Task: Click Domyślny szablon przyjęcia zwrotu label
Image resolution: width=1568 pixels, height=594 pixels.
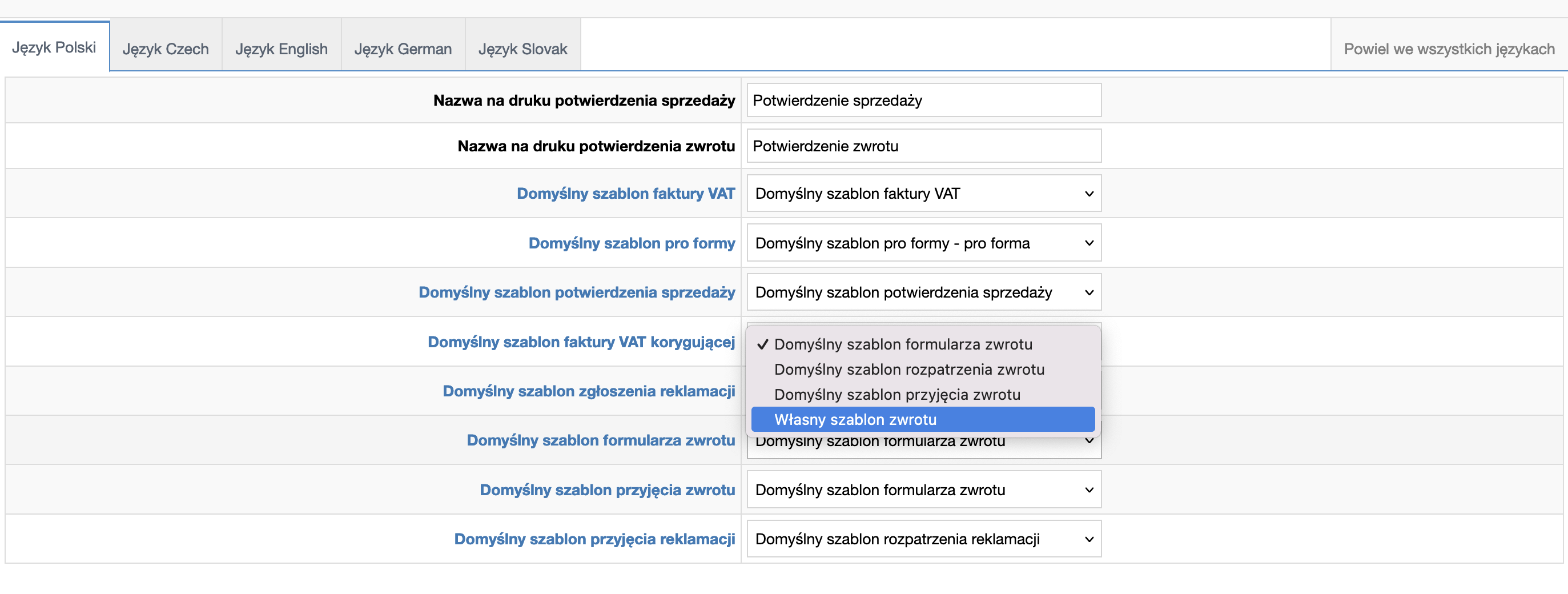Action: click(x=607, y=489)
